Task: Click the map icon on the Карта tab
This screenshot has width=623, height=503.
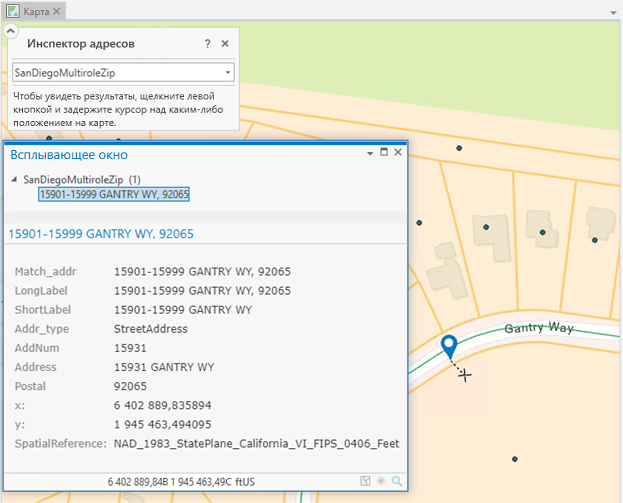Action: (x=14, y=11)
